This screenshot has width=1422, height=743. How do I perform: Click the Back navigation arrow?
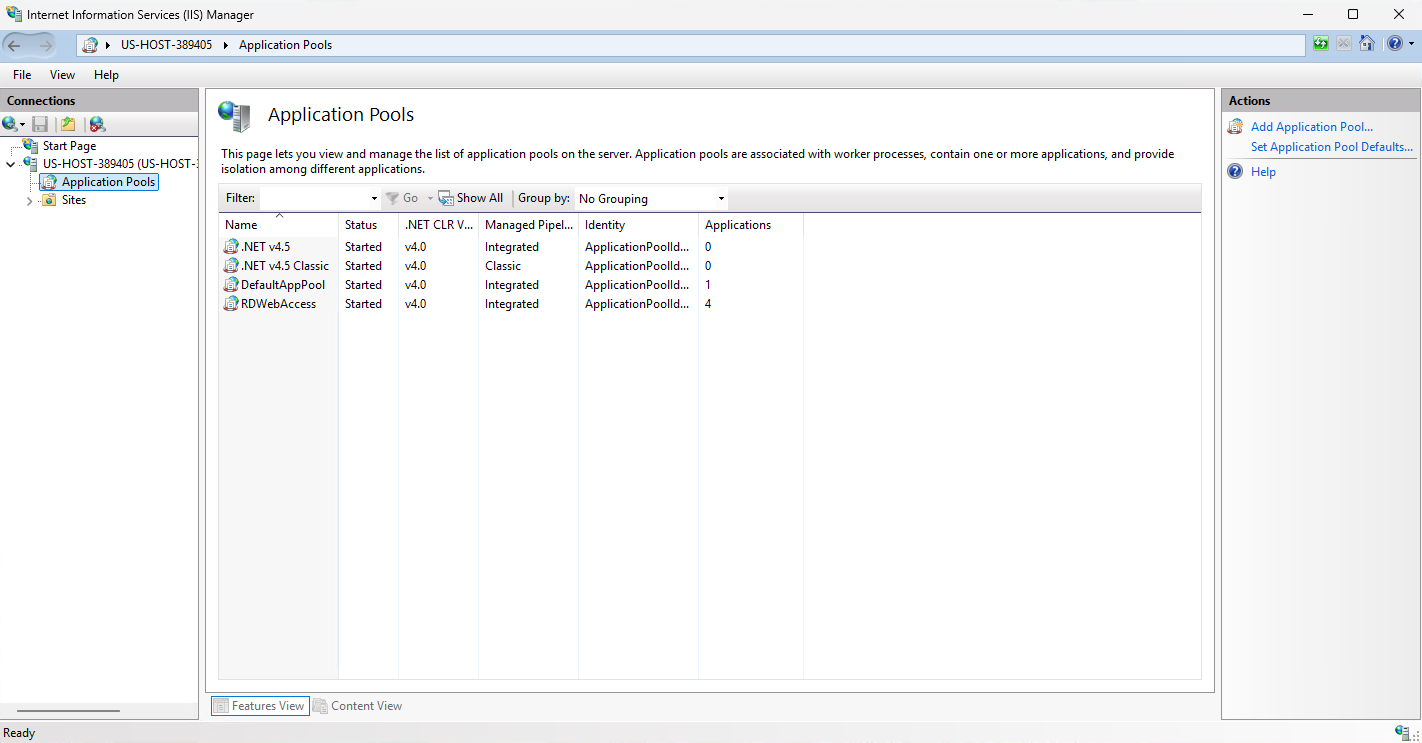click(x=14, y=45)
